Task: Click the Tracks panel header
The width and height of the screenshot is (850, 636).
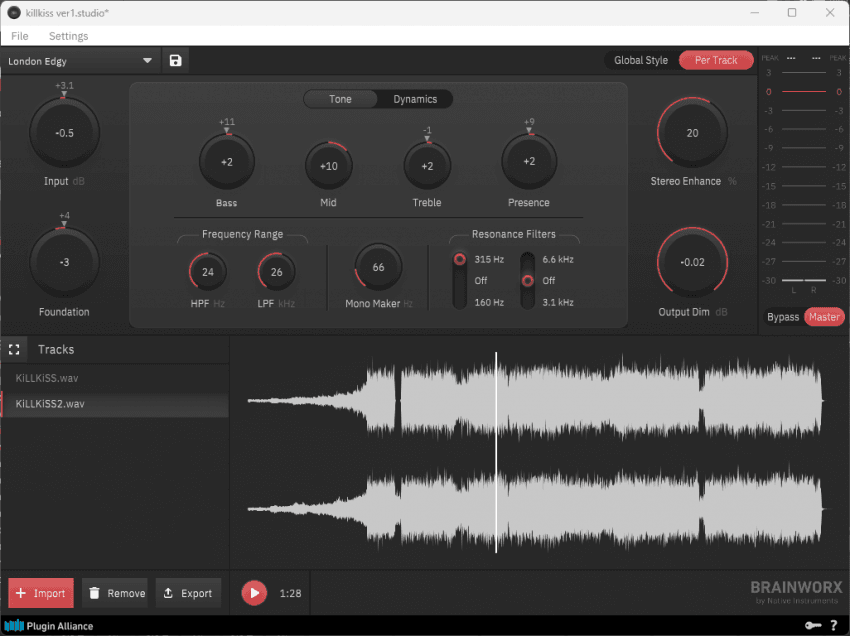Action: click(x=56, y=350)
